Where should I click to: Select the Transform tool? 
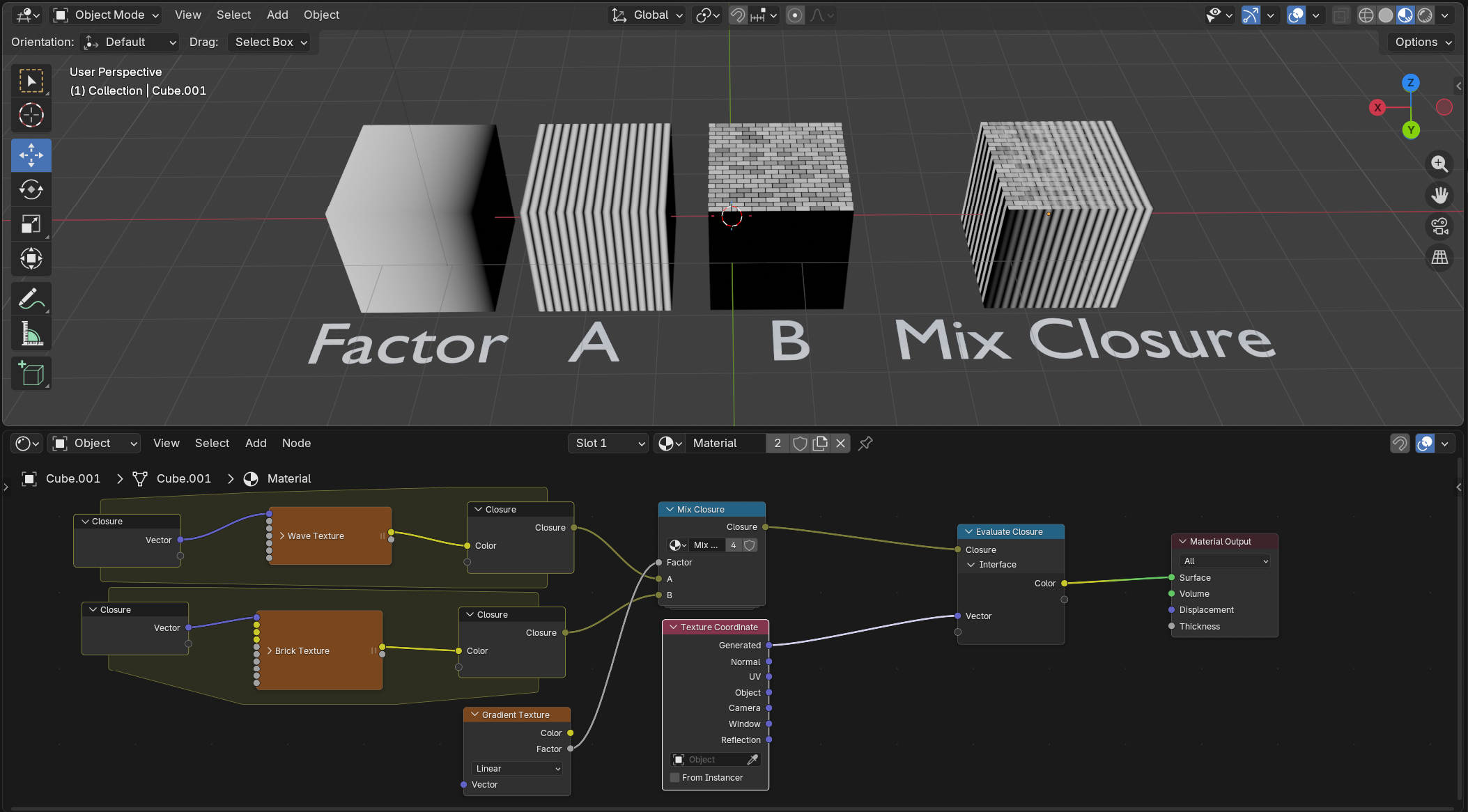31,258
